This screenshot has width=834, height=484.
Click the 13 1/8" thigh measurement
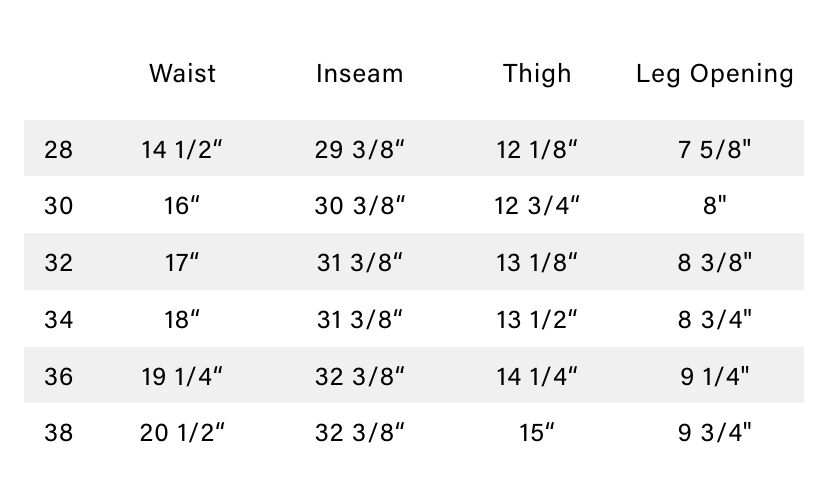(x=537, y=263)
